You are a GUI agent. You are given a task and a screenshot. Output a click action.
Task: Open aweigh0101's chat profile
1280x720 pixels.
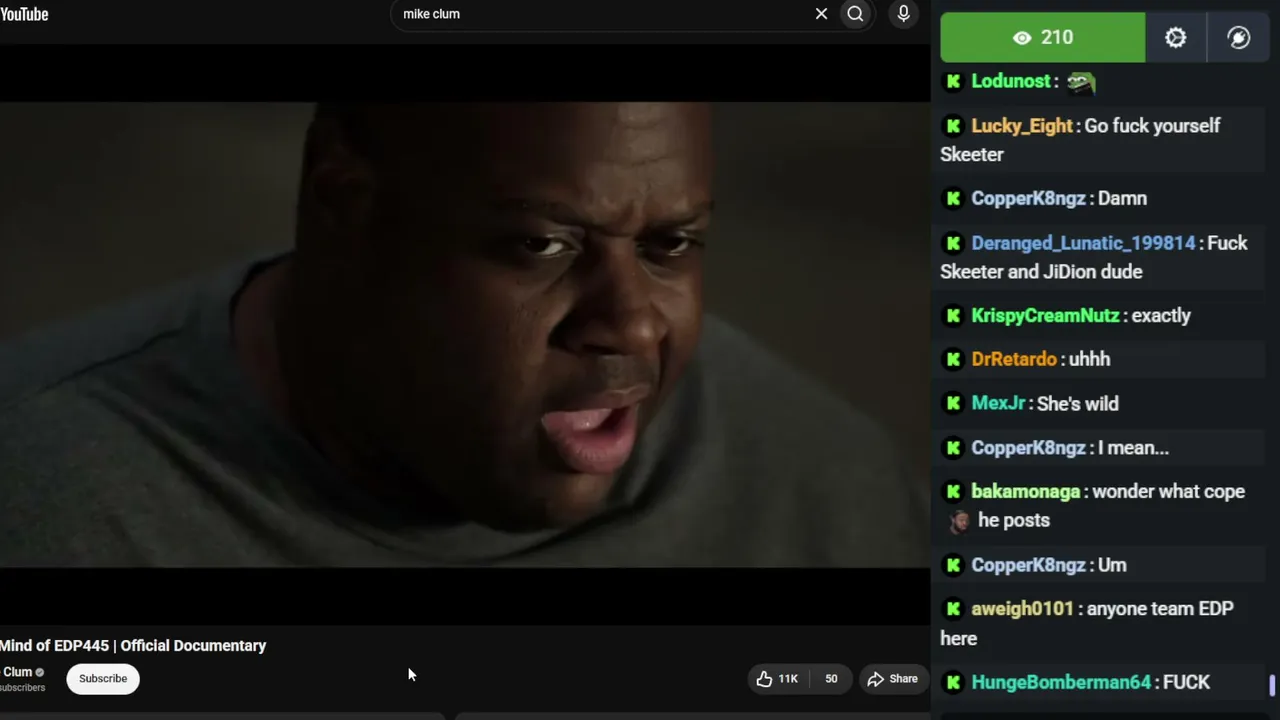(1022, 609)
